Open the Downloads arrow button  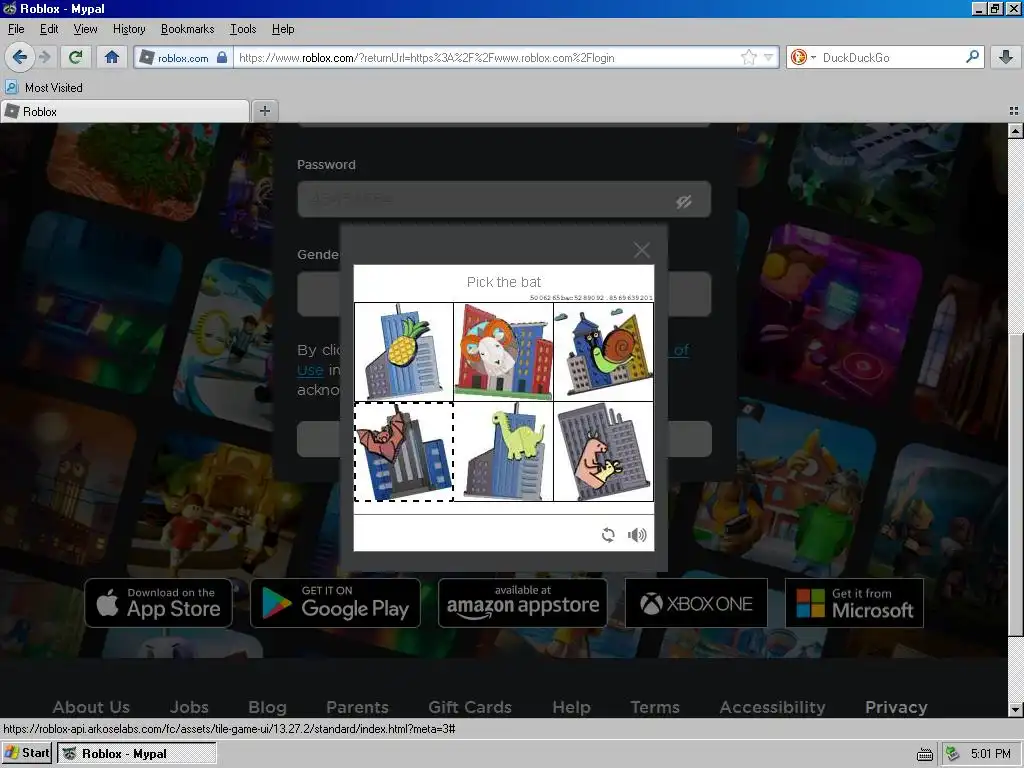click(1006, 57)
